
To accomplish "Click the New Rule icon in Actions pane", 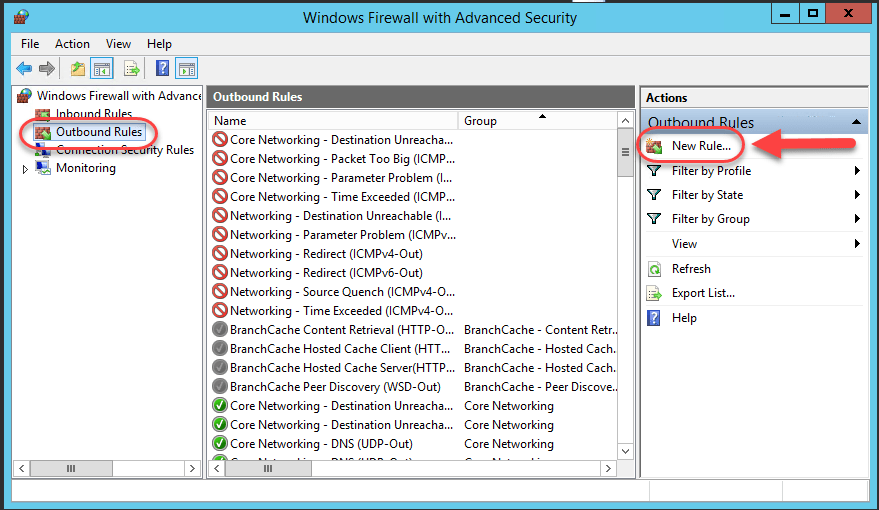I will click(x=654, y=146).
